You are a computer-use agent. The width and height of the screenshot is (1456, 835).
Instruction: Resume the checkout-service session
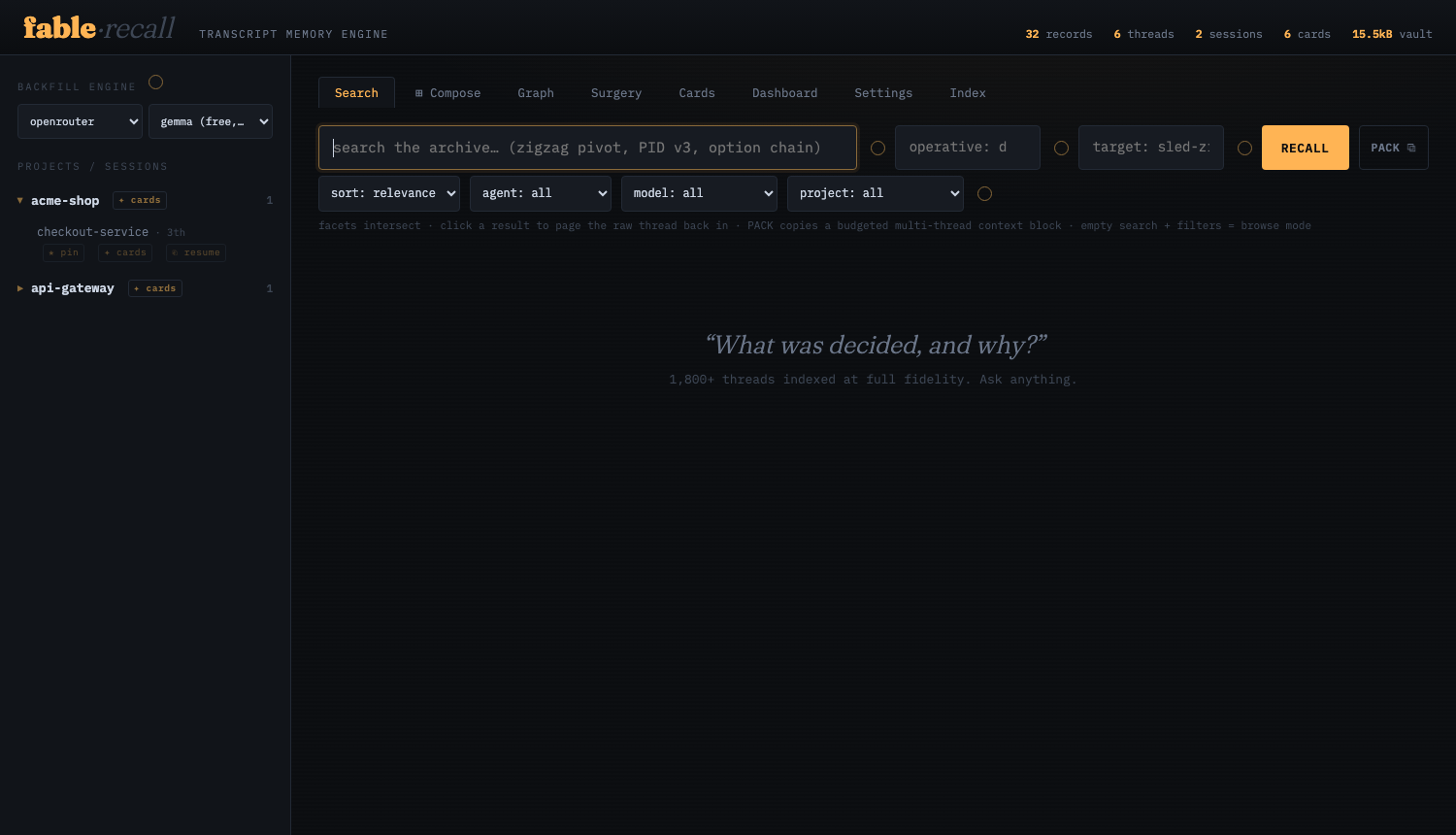pyautogui.click(x=196, y=252)
